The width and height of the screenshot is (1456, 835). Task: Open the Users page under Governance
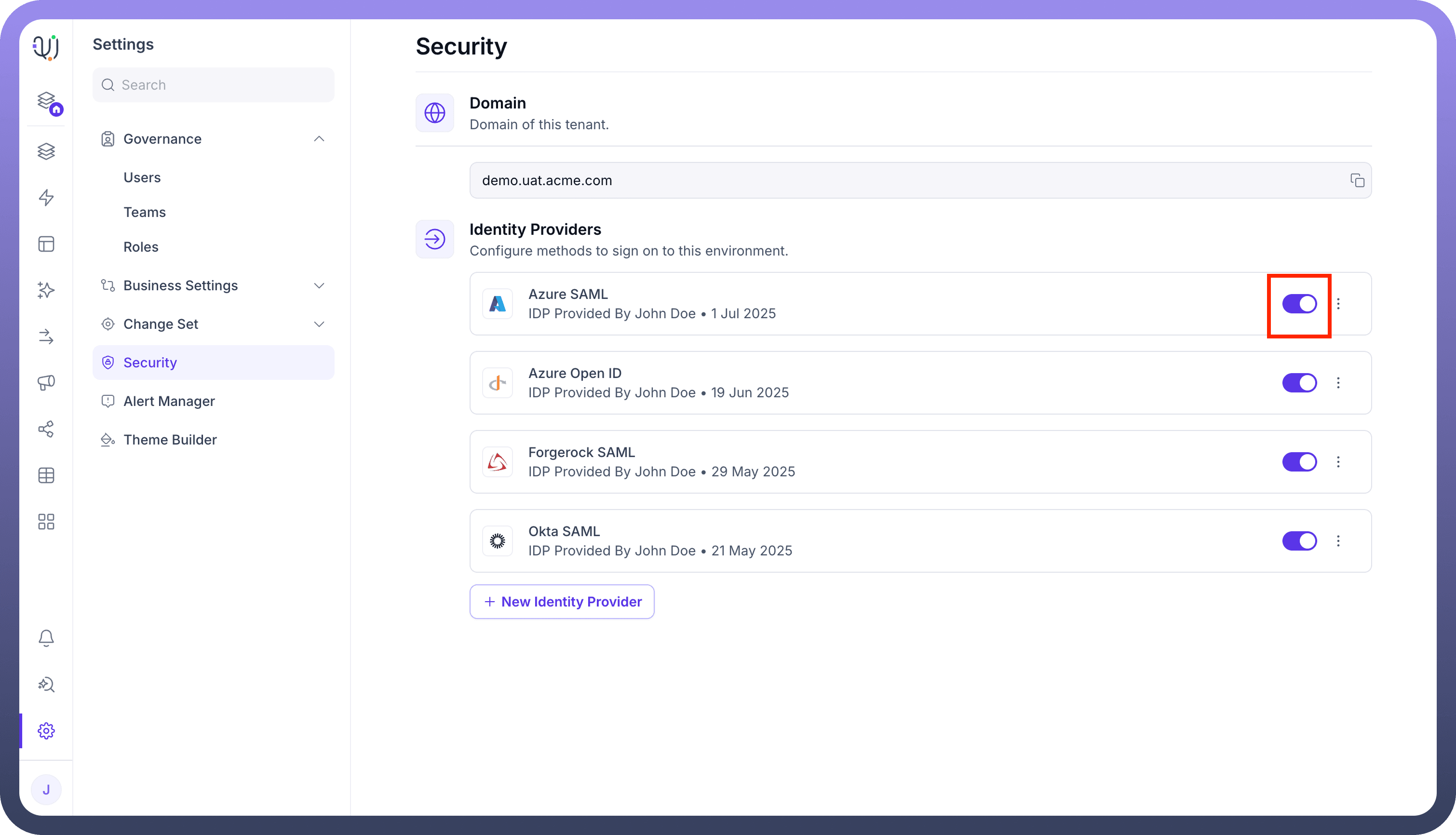[x=142, y=177]
